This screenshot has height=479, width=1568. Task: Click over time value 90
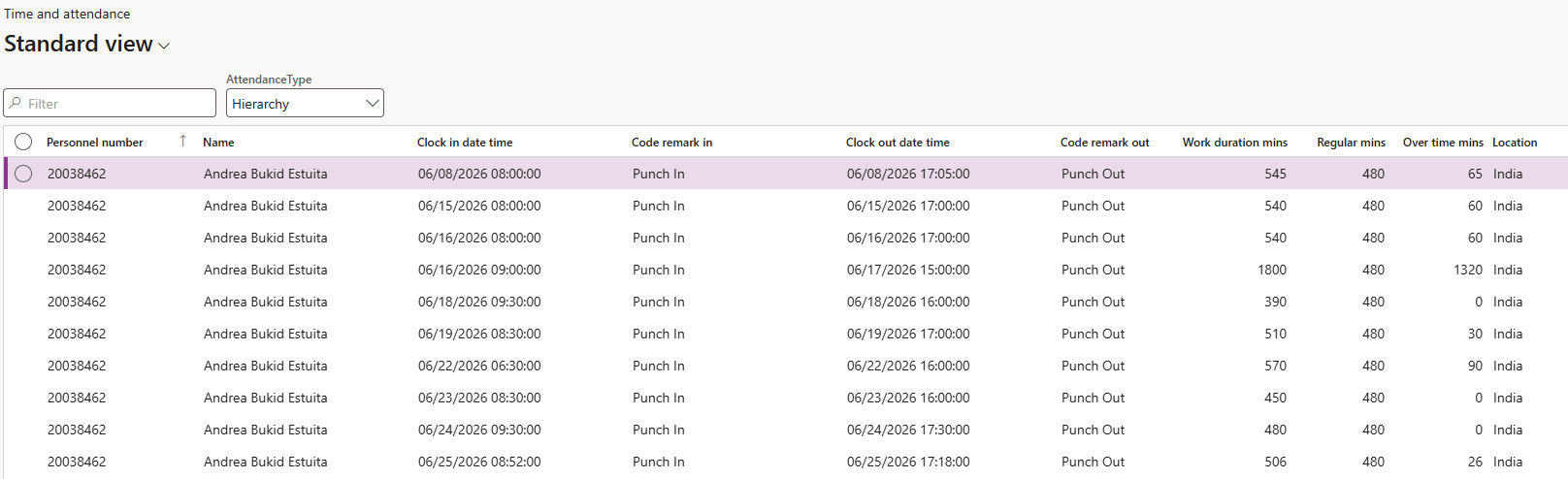tap(1475, 366)
